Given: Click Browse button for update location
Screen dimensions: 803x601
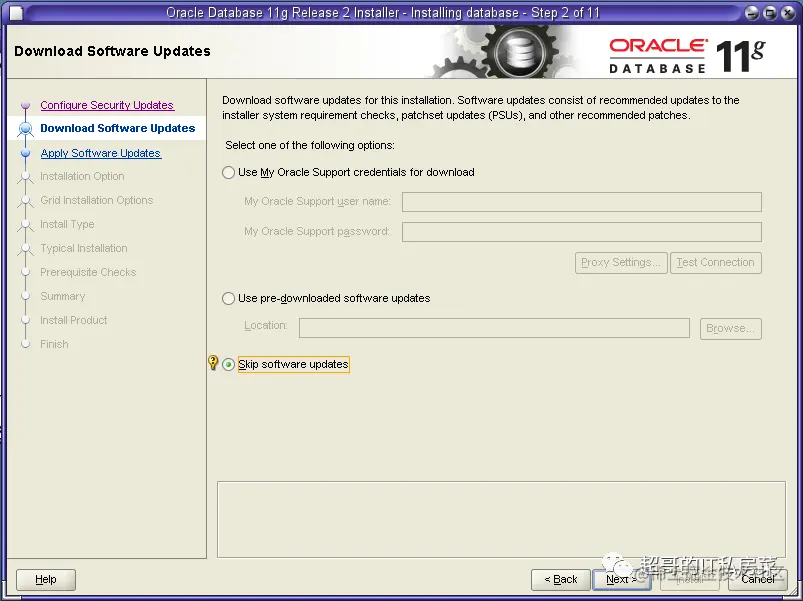Looking at the screenshot, I should click(x=731, y=329).
